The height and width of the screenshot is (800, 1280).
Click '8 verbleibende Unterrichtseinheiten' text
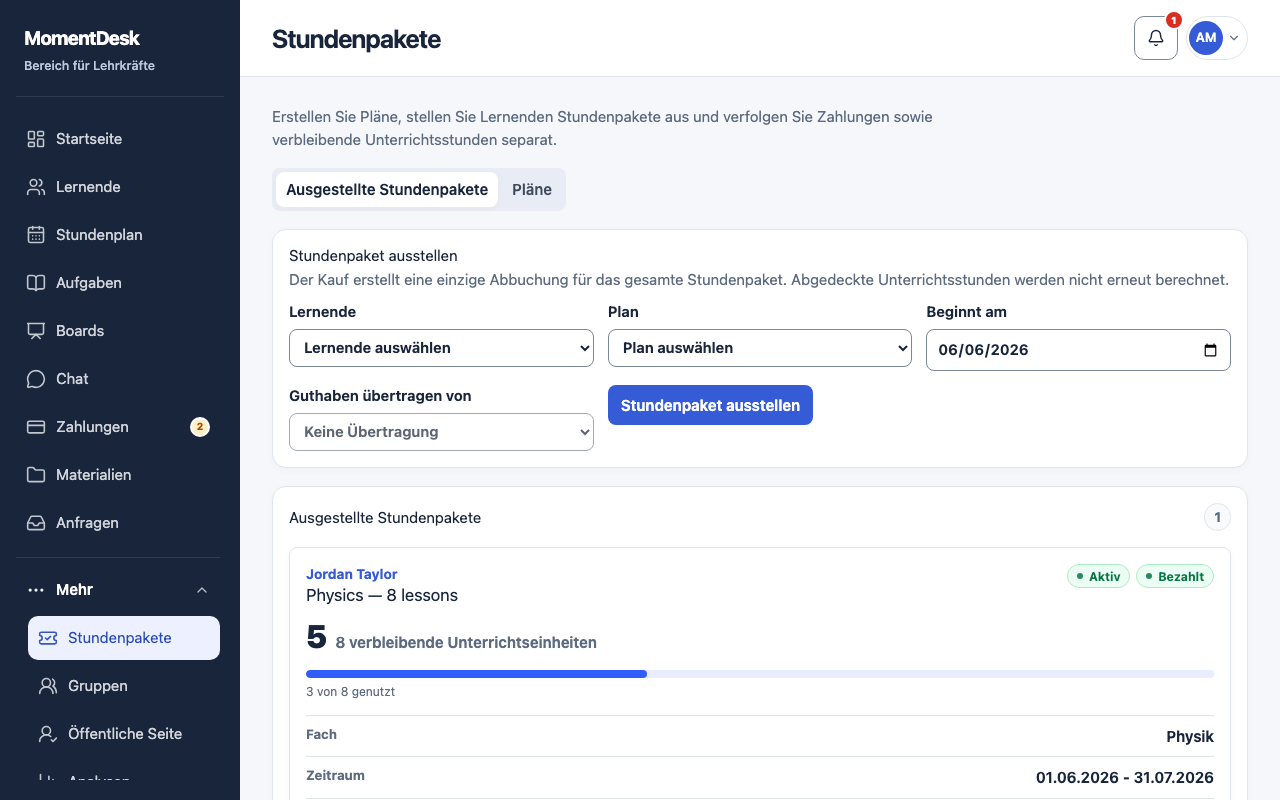coord(466,643)
